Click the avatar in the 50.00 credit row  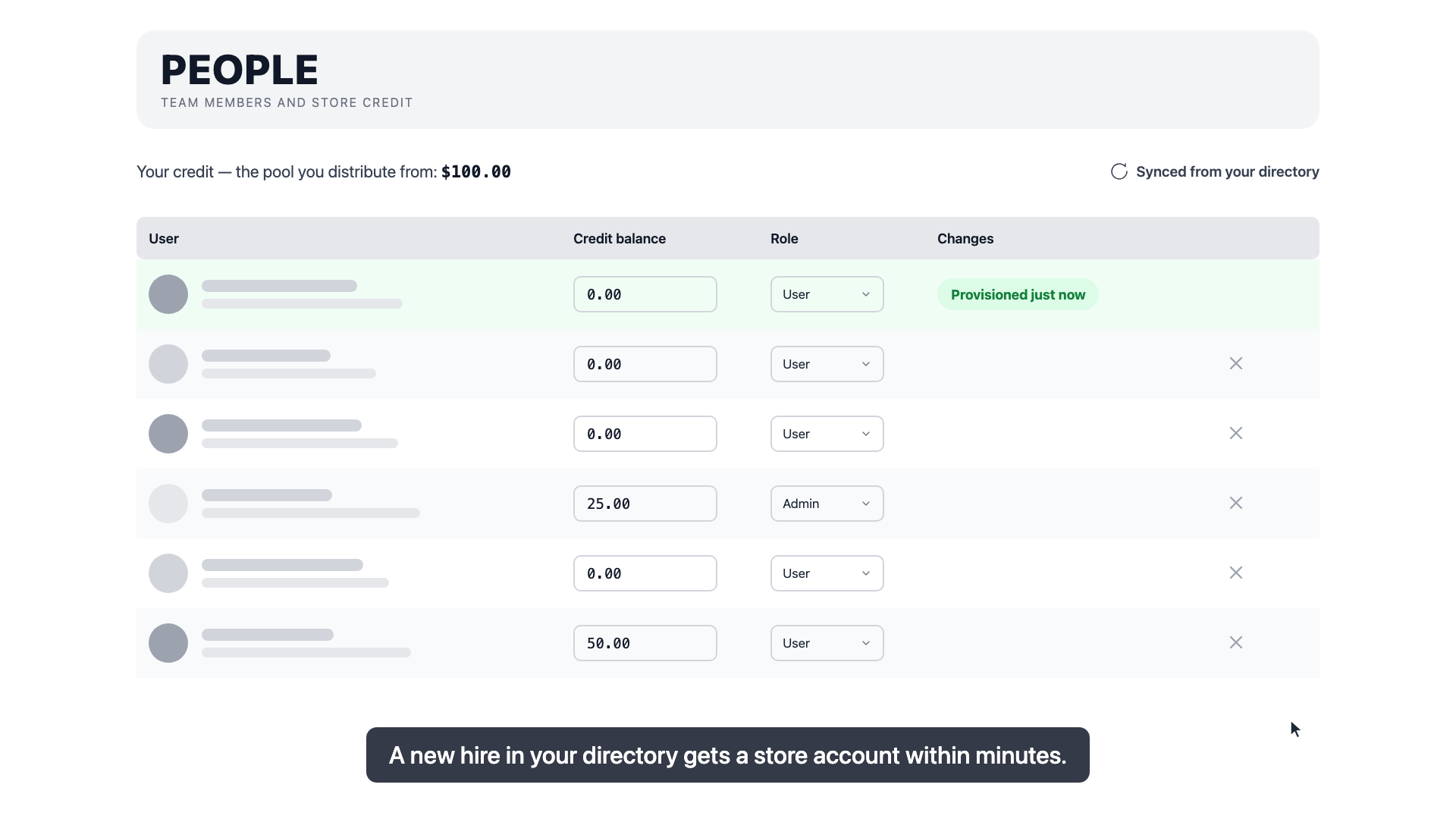tap(168, 643)
